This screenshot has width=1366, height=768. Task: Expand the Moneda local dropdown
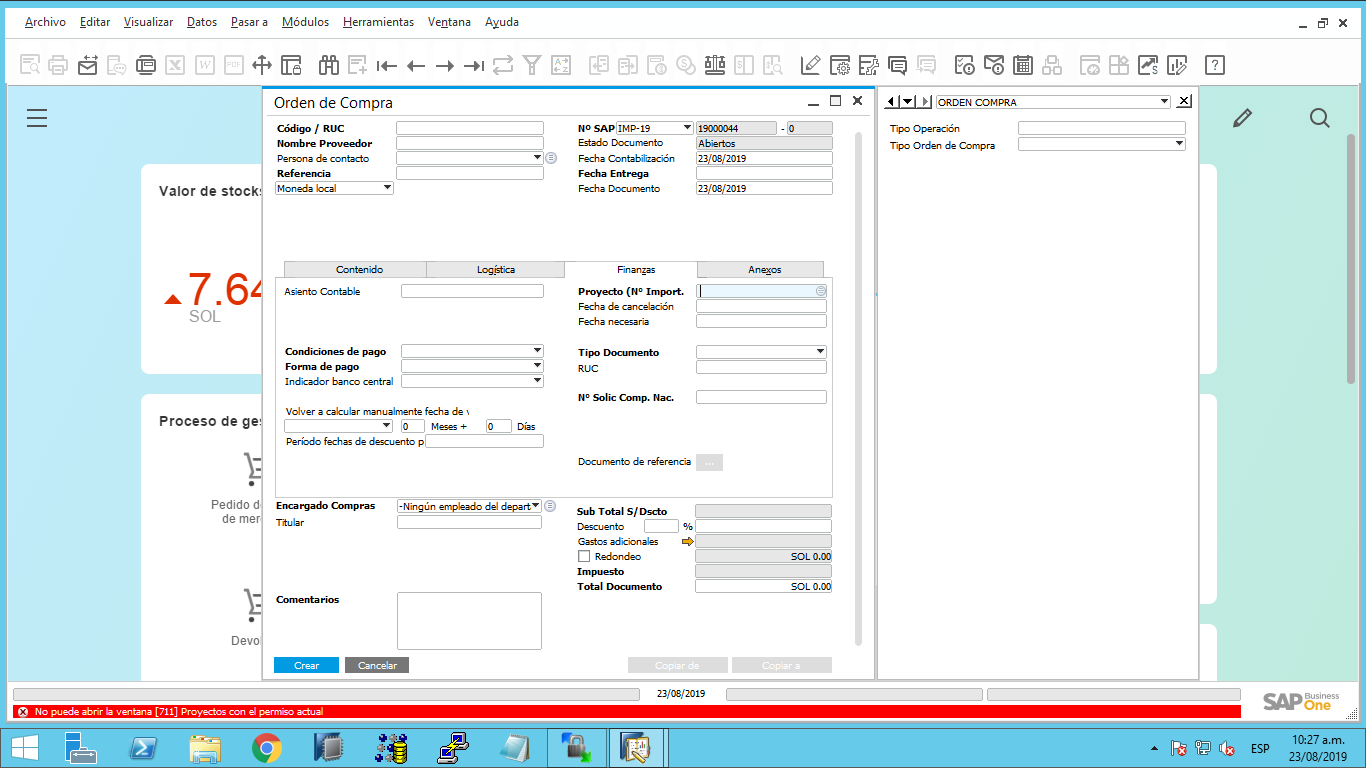point(387,188)
